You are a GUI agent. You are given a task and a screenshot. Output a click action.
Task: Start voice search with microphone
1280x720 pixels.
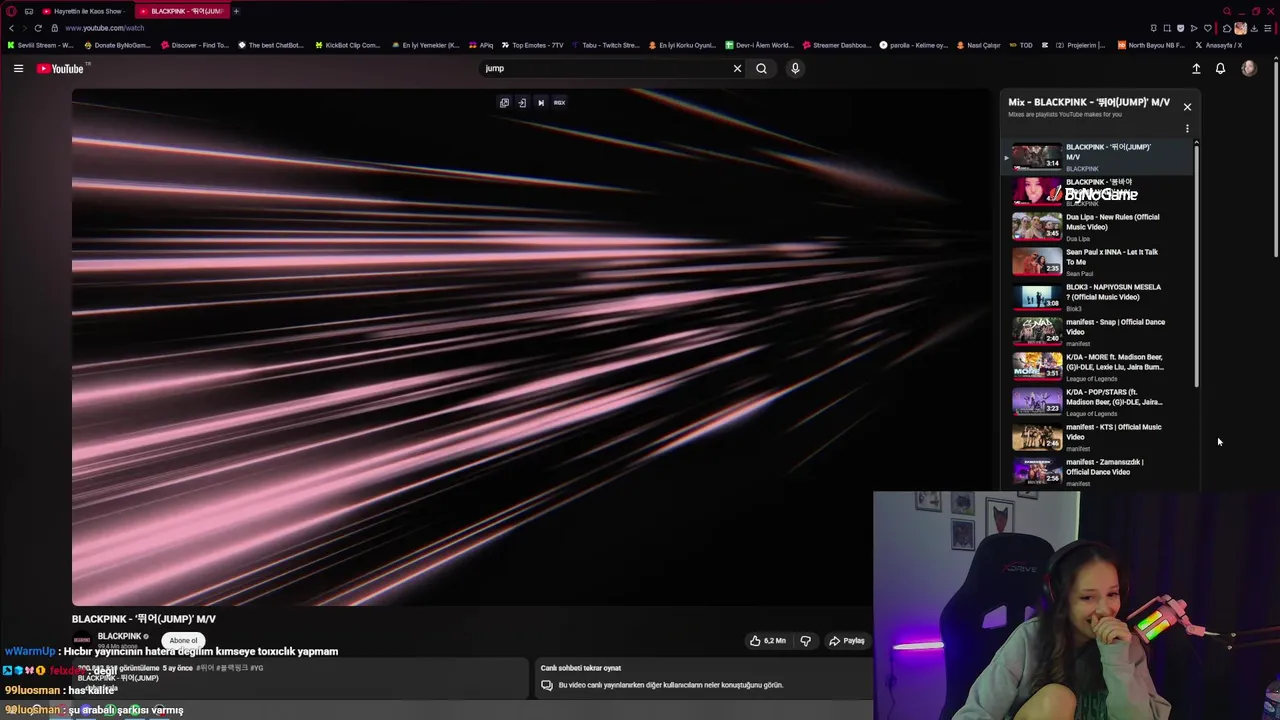click(x=795, y=68)
